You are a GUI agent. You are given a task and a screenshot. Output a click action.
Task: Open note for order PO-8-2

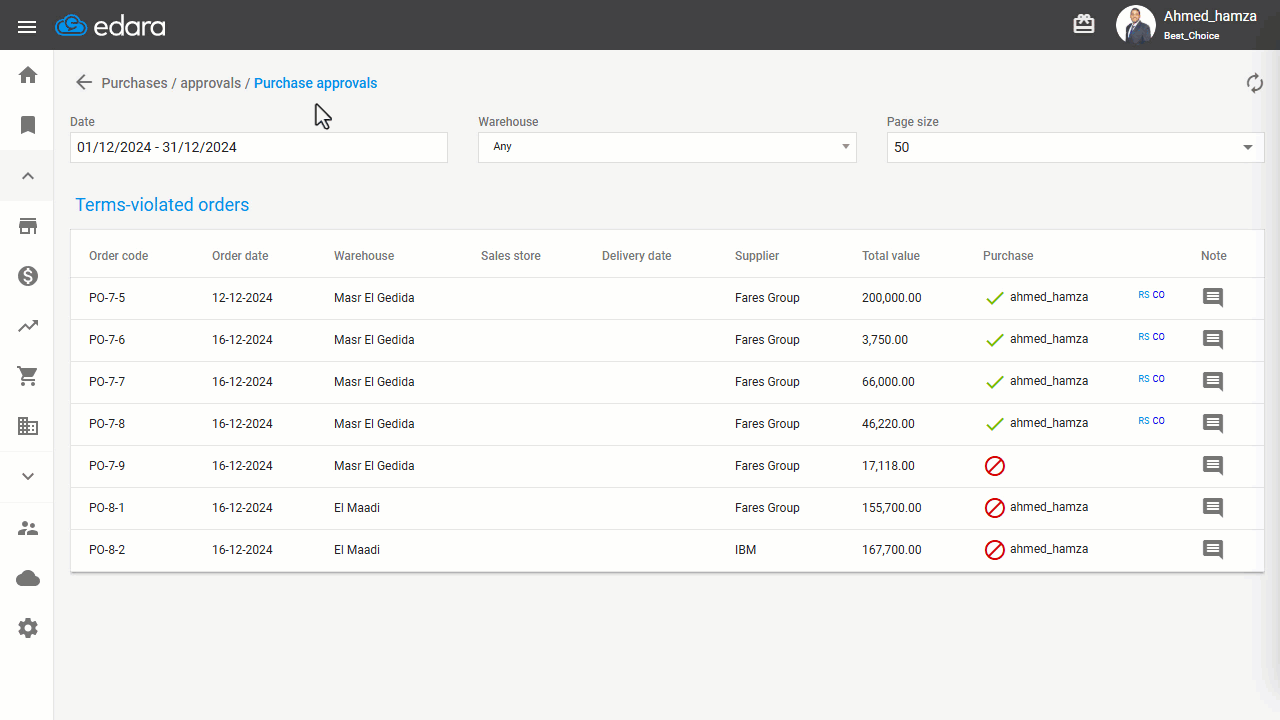[1213, 549]
